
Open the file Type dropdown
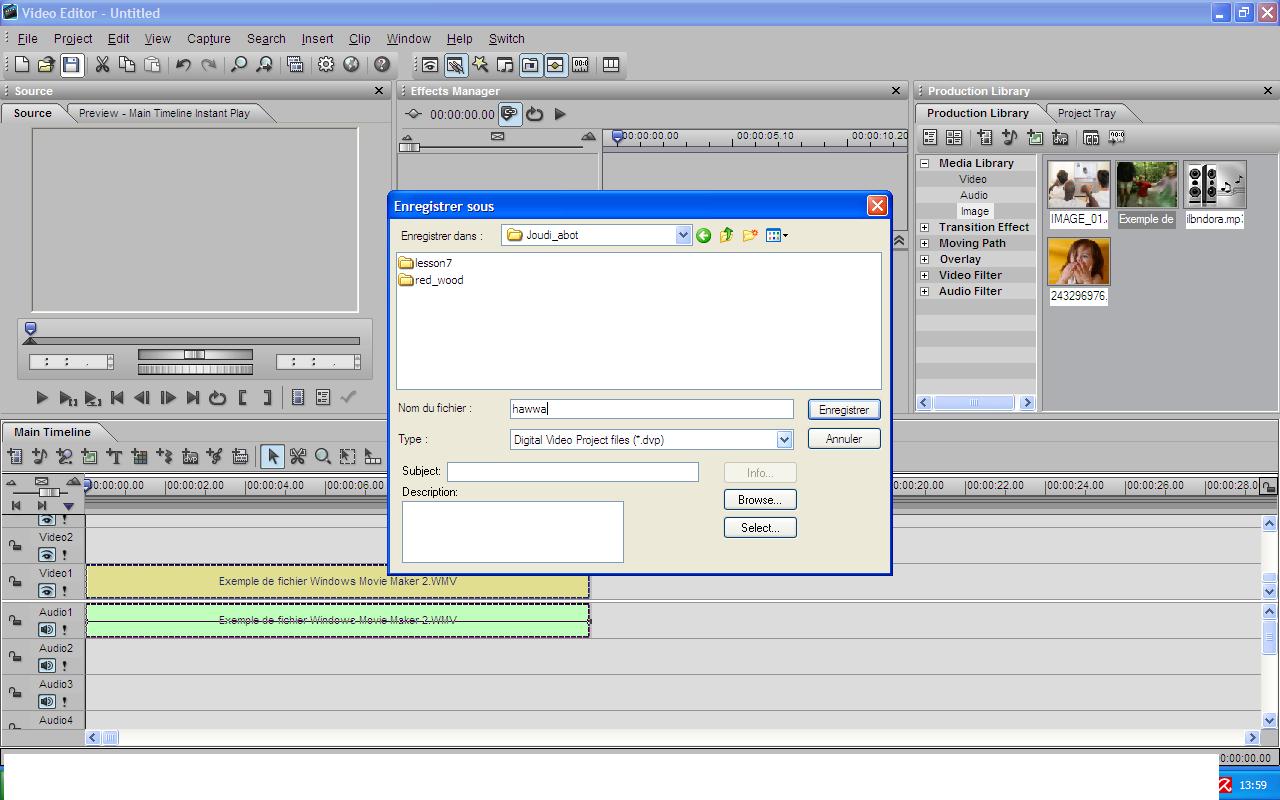[x=784, y=440]
